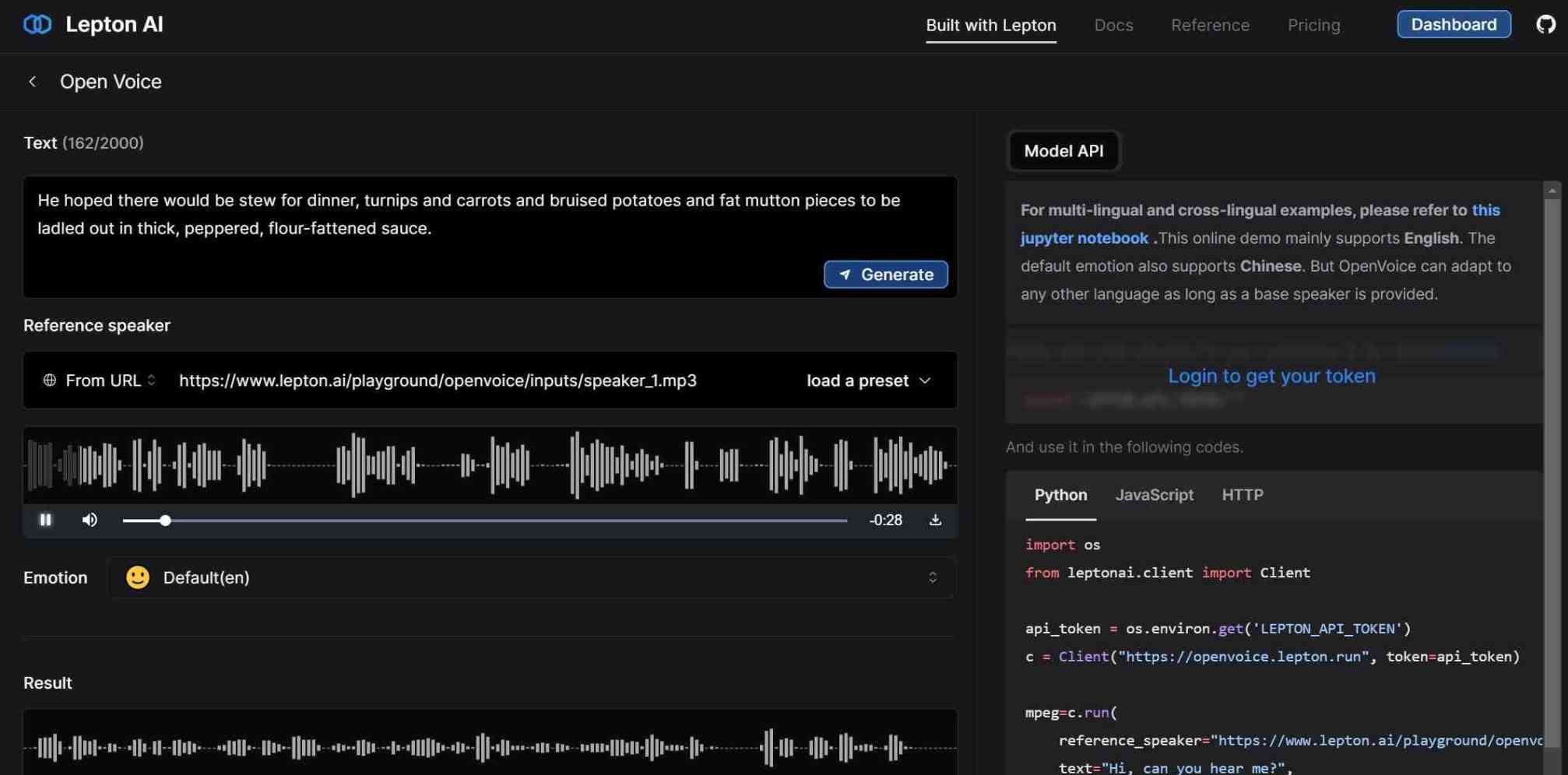The image size is (1568, 775).
Task: Open the Pricing navigation item
Action: (1313, 25)
